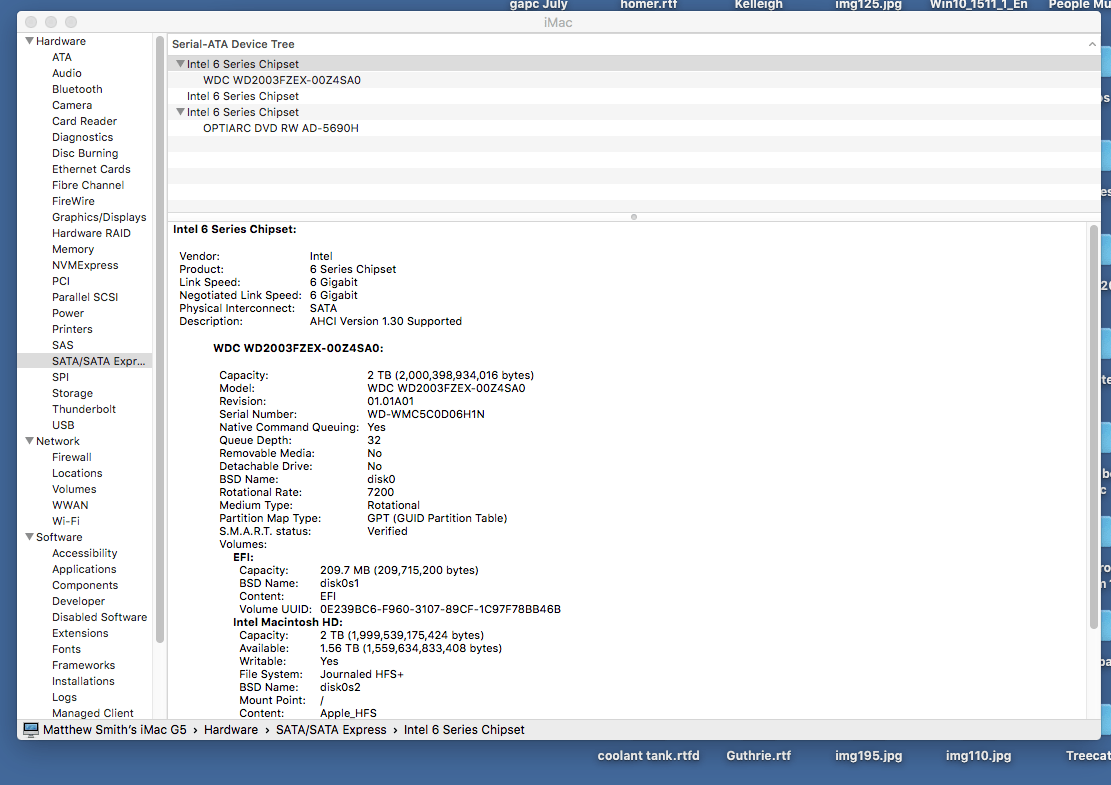Open img125.jpg desktop image

tap(866, 5)
